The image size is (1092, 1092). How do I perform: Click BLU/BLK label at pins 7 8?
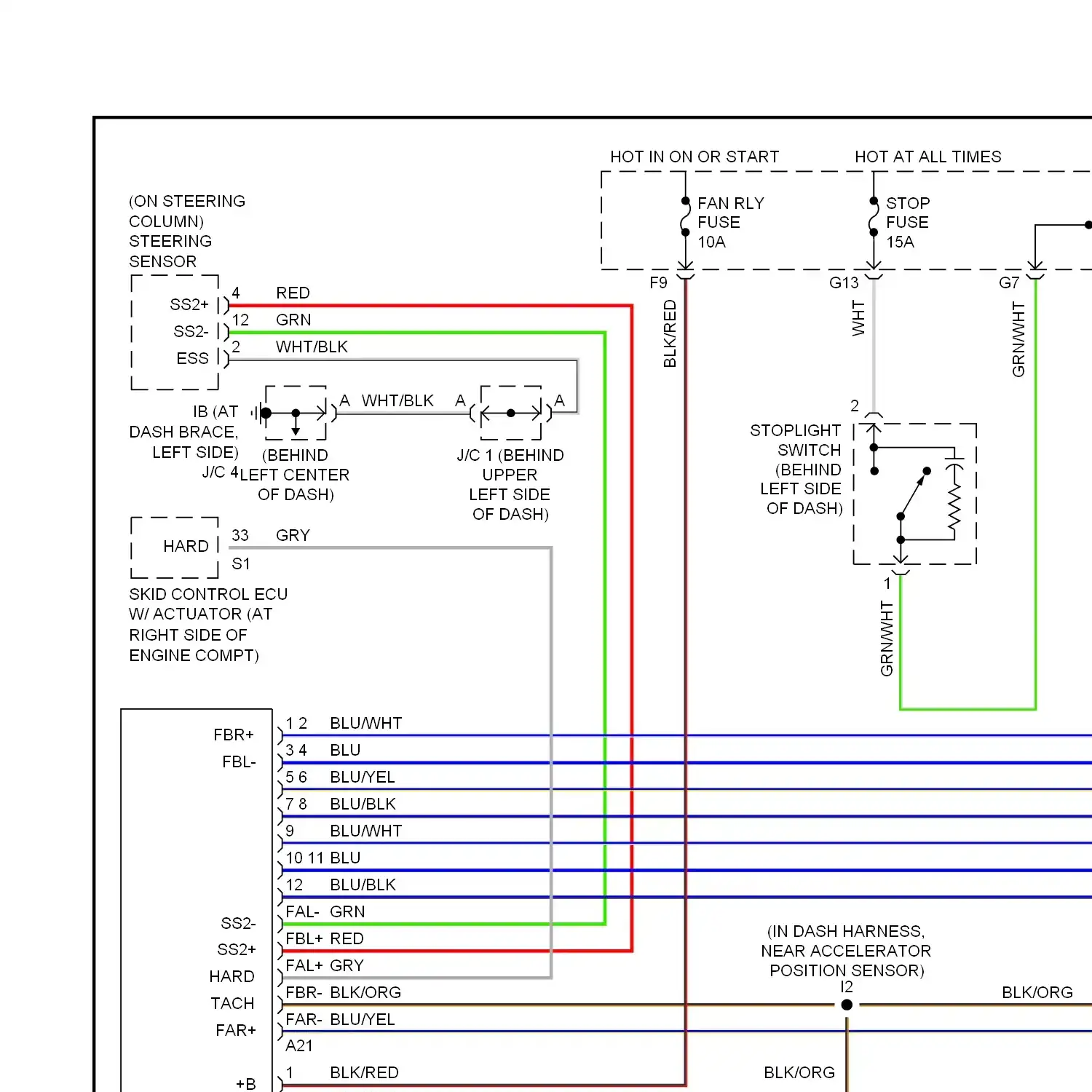coord(363,804)
